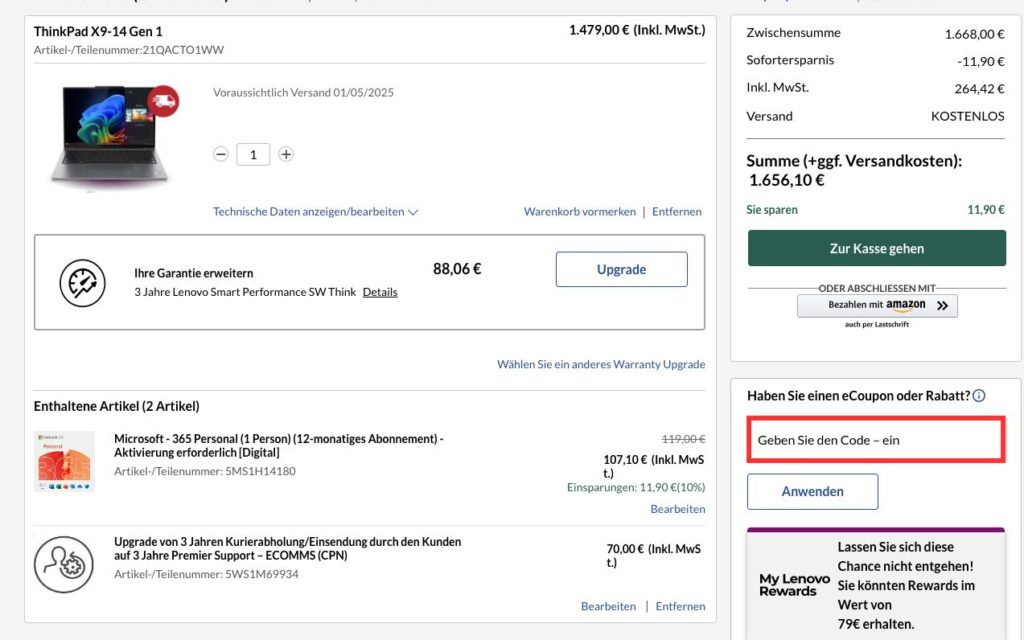
Task: Select the 107,10 € Microsoft 365 price
Action: point(625,460)
